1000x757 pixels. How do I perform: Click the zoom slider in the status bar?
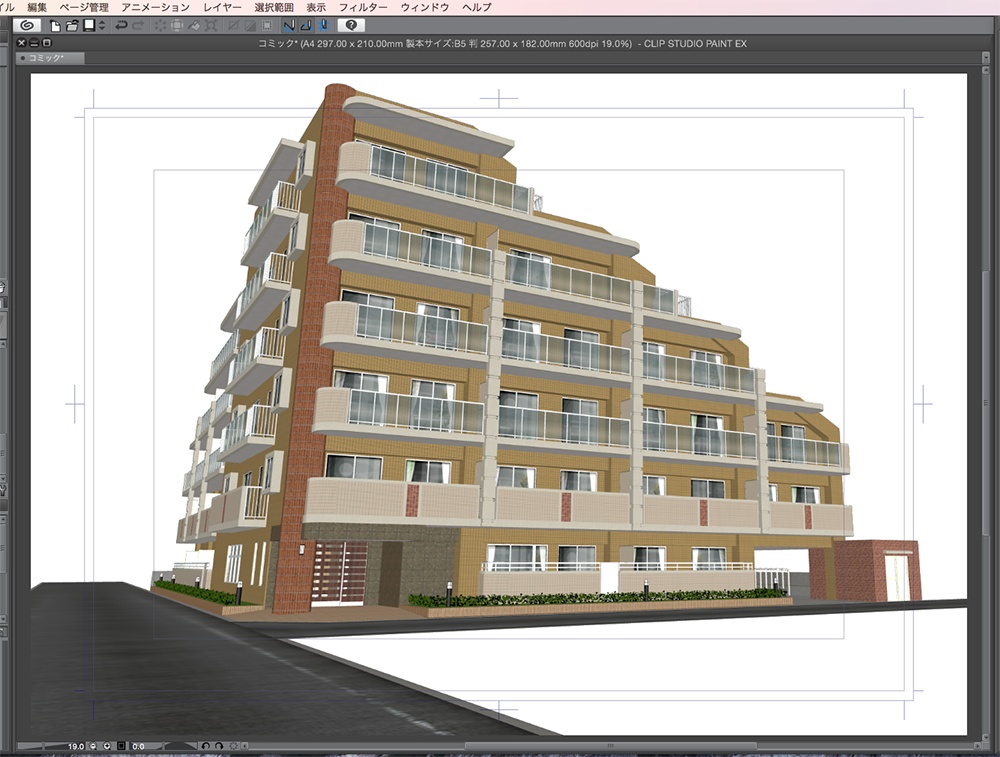(41, 746)
